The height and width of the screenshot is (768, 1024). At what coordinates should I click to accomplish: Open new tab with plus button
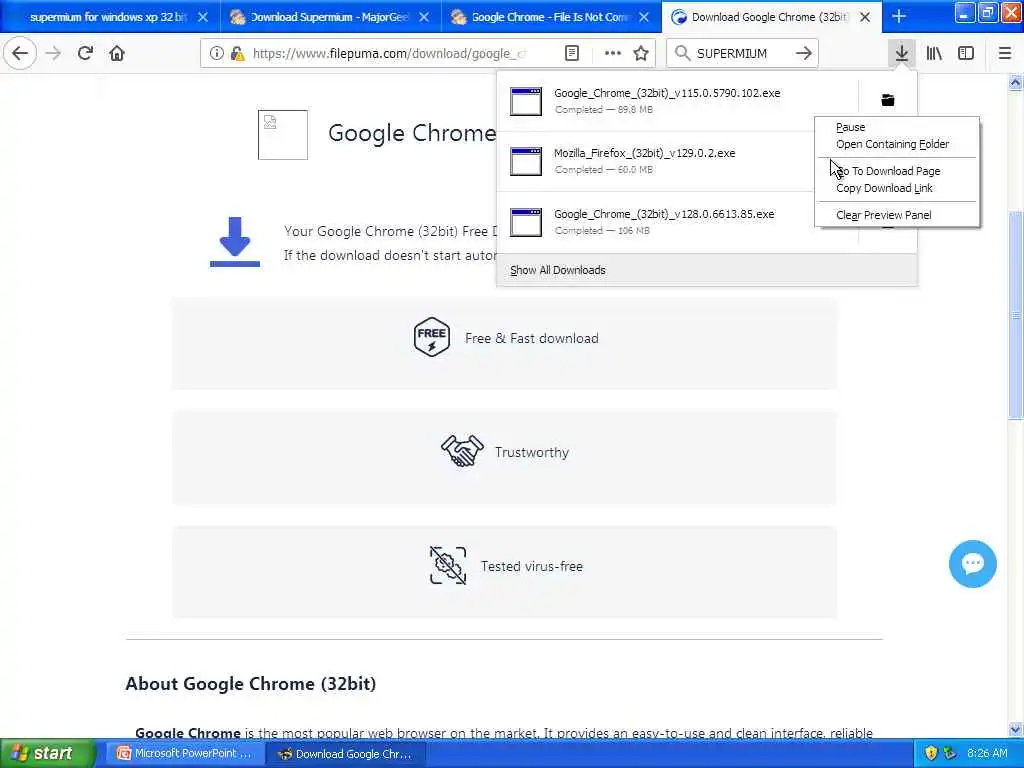point(899,16)
